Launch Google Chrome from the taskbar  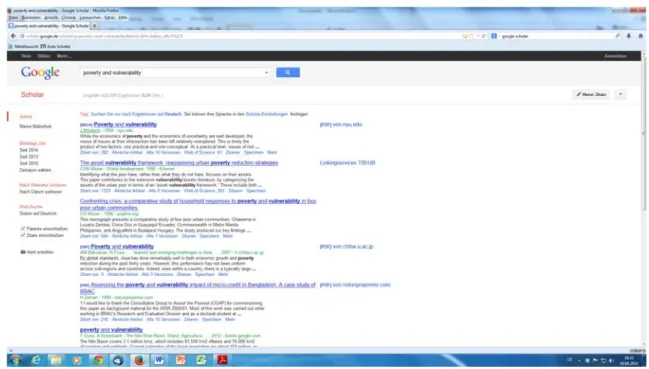click(x=98, y=360)
